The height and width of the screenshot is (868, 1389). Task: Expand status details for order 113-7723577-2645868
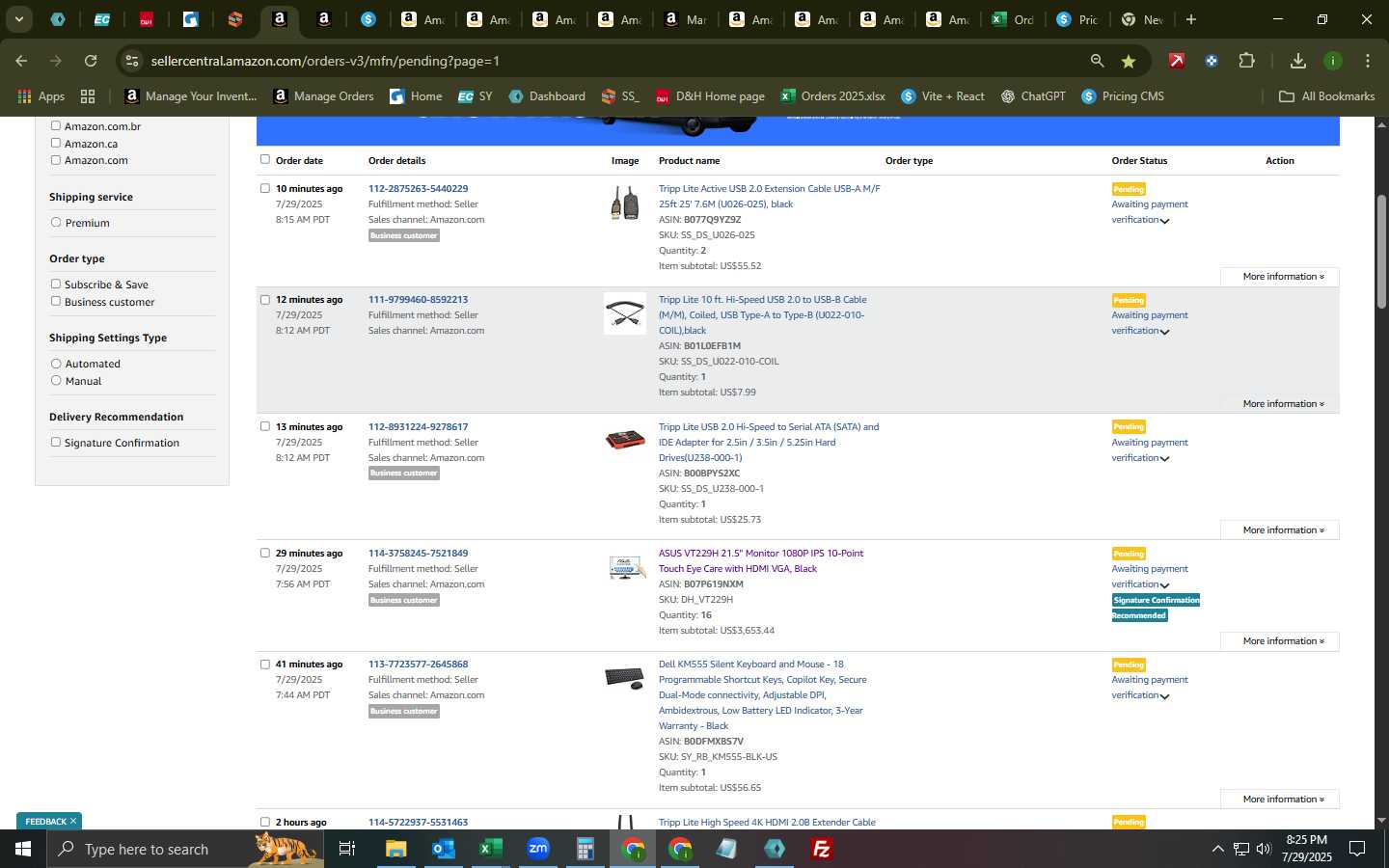coord(1165,696)
